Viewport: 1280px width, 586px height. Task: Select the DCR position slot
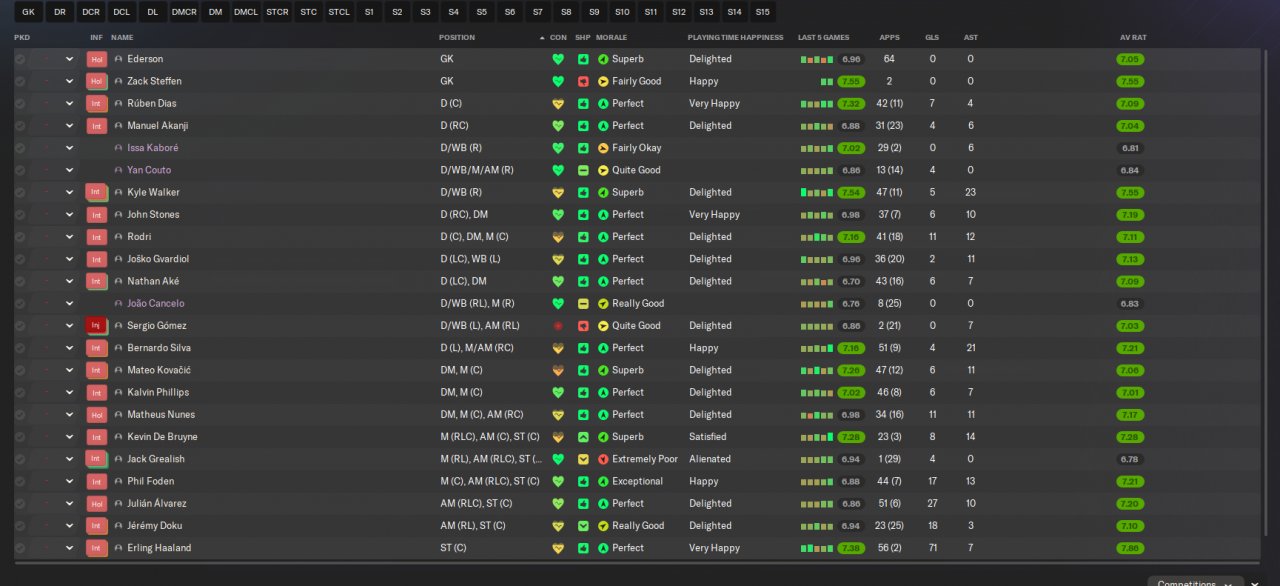pos(91,12)
